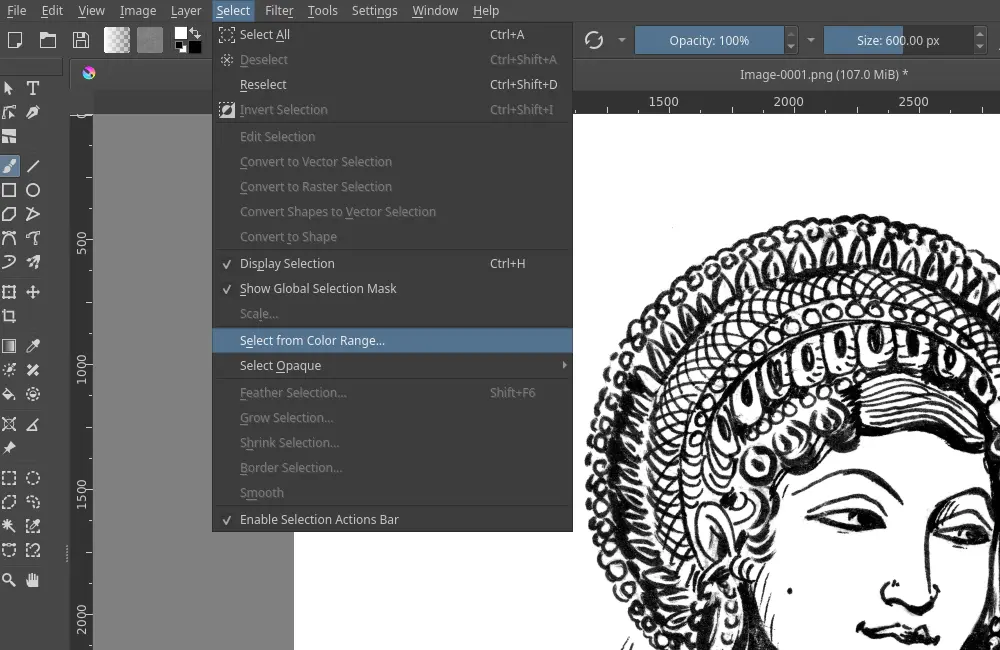The height and width of the screenshot is (650, 1000).
Task: Toggle Enable Selection Actions Bar
Action: coord(392,519)
